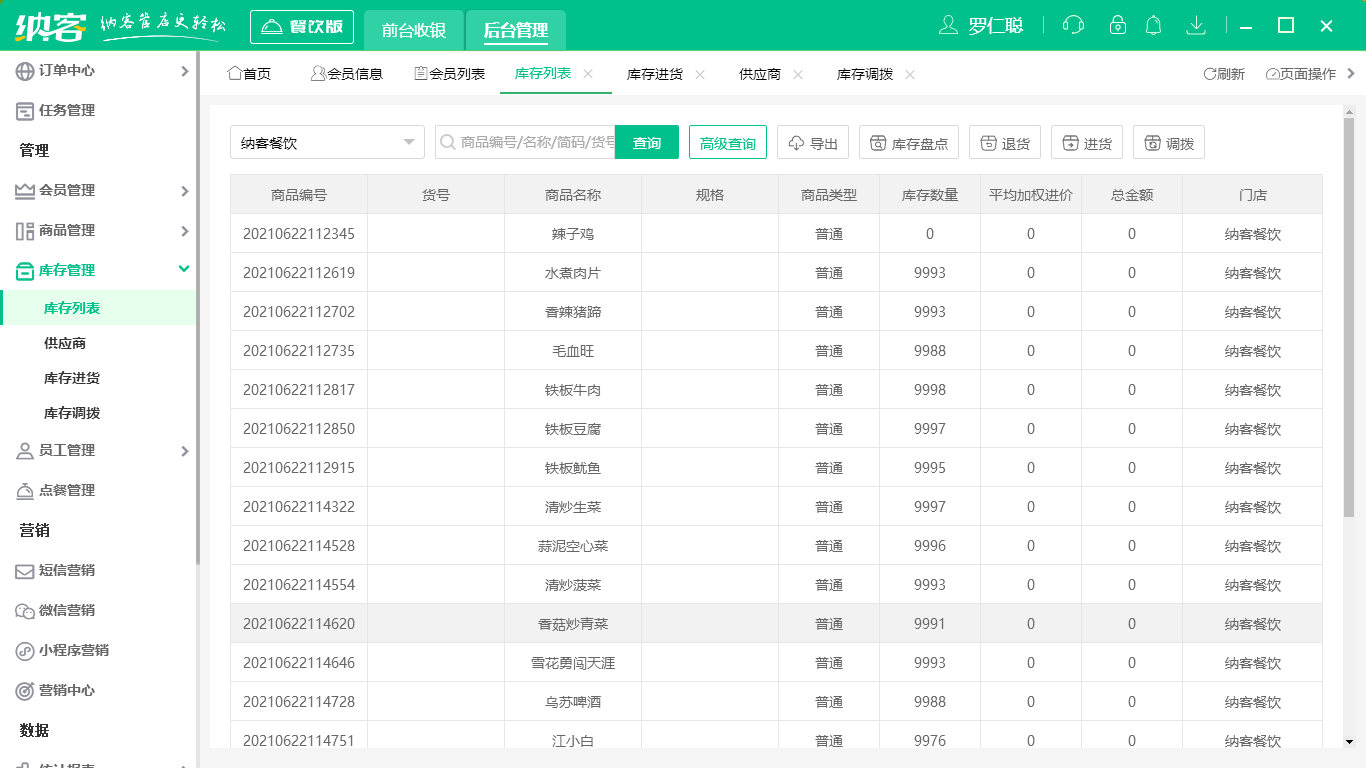
Task: Switch to the 前台收银 mode
Action: [411, 26]
